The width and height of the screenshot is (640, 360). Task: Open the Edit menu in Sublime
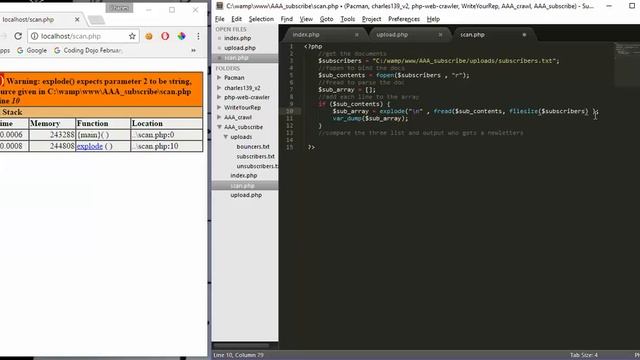point(236,19)
